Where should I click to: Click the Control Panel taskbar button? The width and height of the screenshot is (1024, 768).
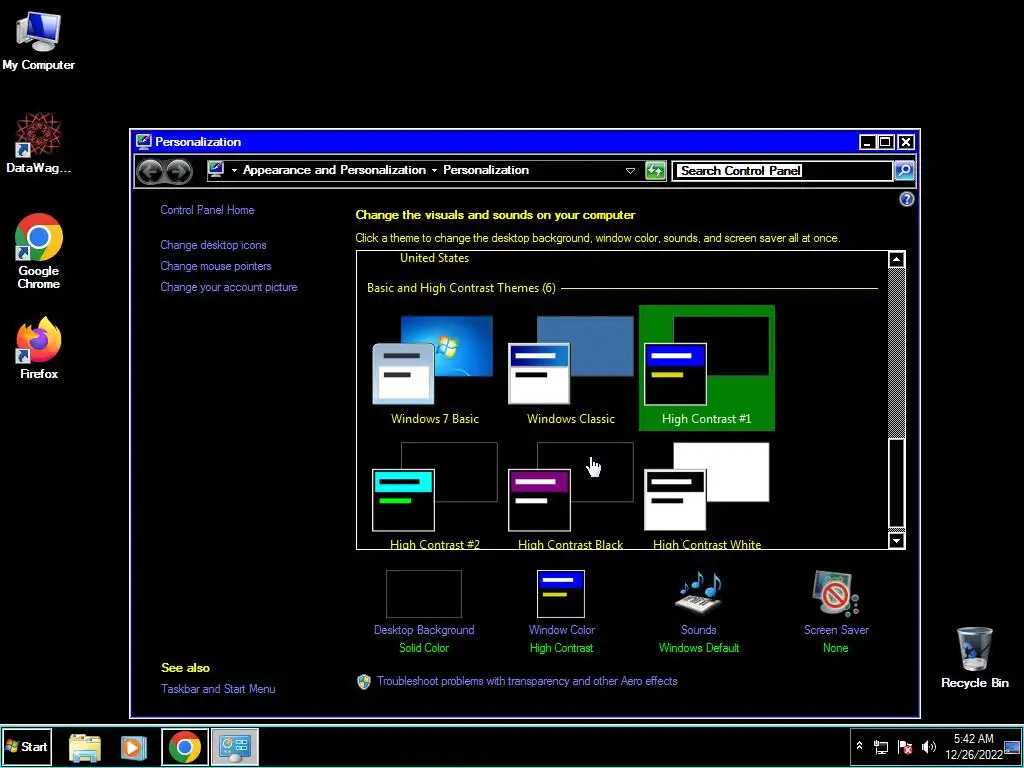235,747
